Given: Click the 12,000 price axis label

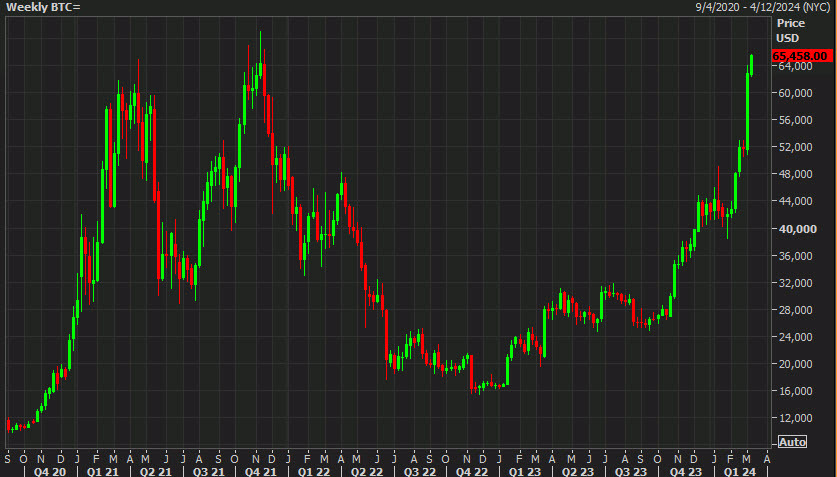Looking at the screenshot, I should click(795, 418).
